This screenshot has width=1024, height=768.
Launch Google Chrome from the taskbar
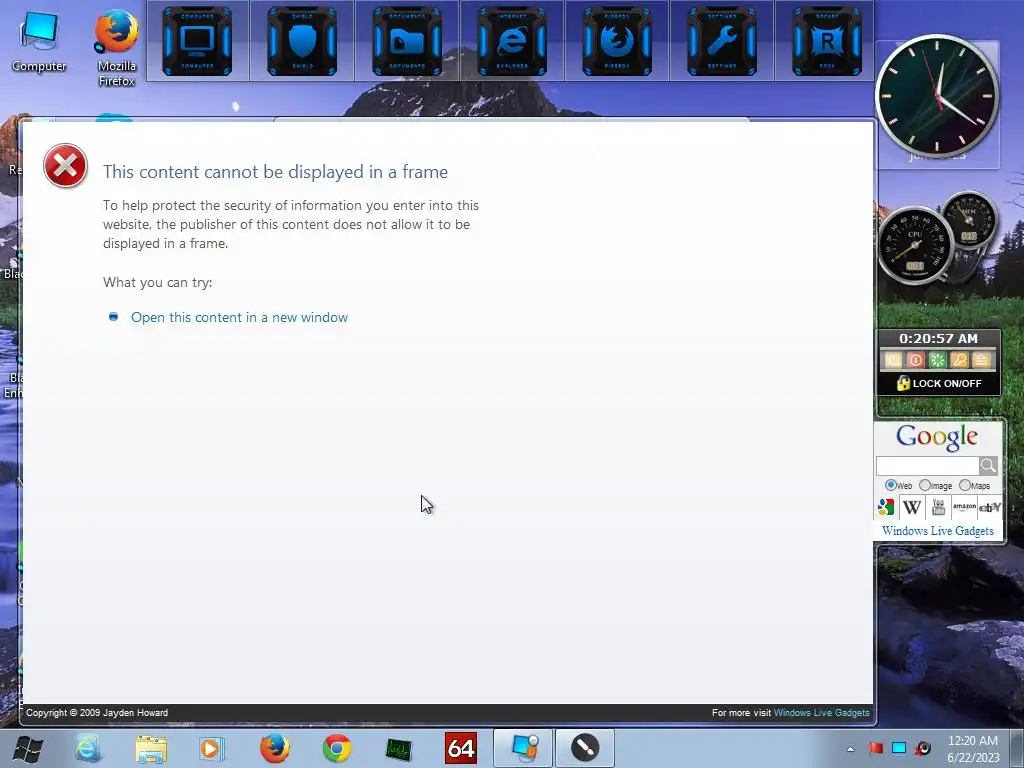(x=336, y=748)
